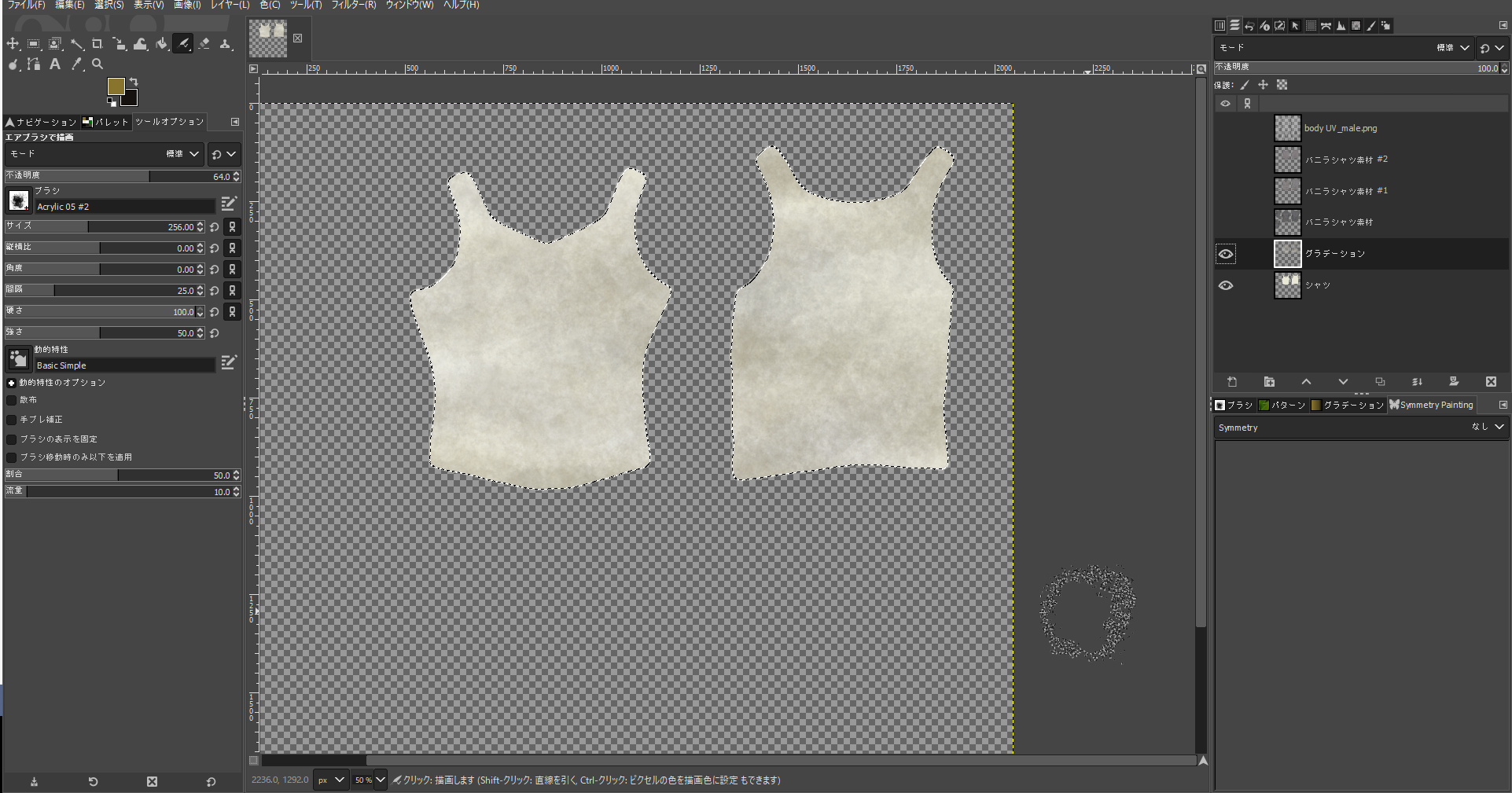
Task: Select the Unified Transform tool
Action: pyautogui.click(x=119, y=44)
